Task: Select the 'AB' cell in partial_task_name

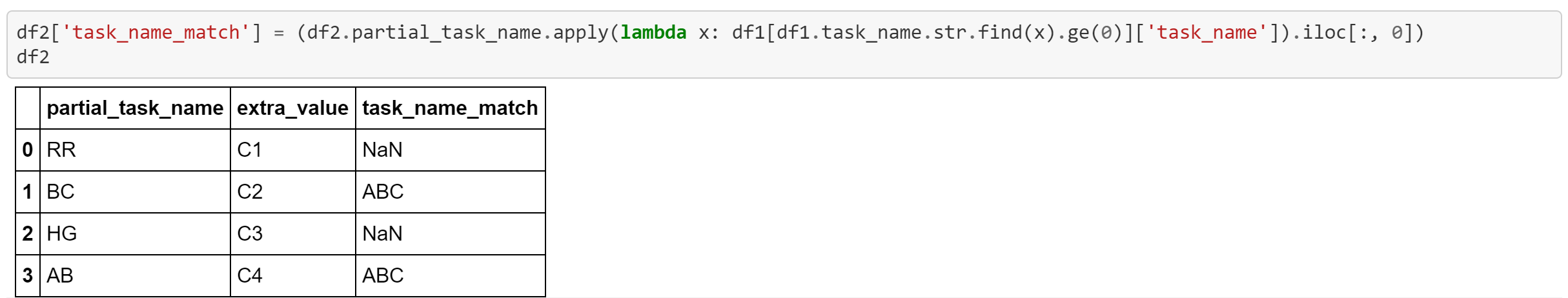Action: pyautogui.click(x=60, y=275)
